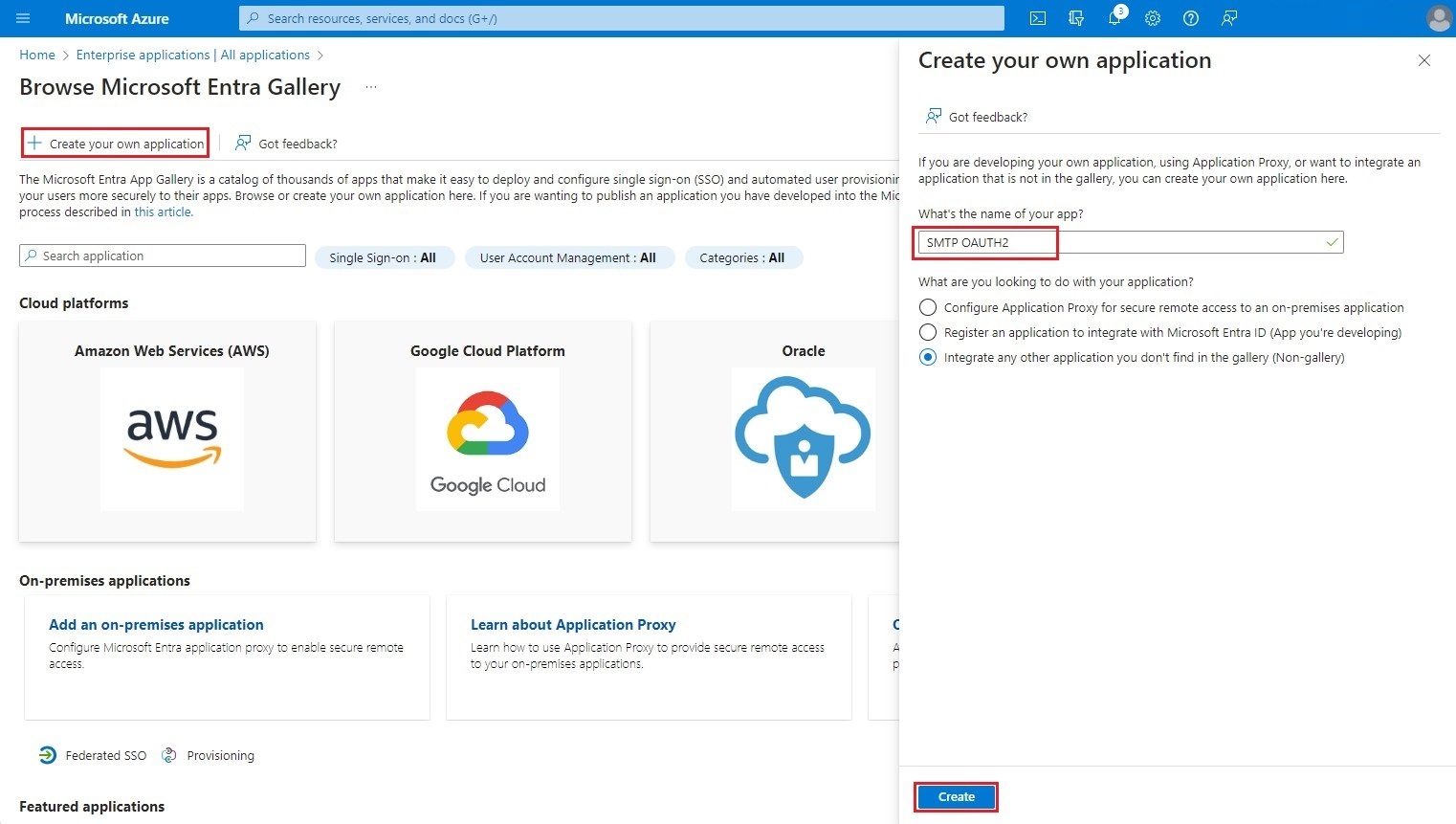The image size is (1456, 824).
Task: Open the Categories filter dropdown
Action: click(743, 256)
